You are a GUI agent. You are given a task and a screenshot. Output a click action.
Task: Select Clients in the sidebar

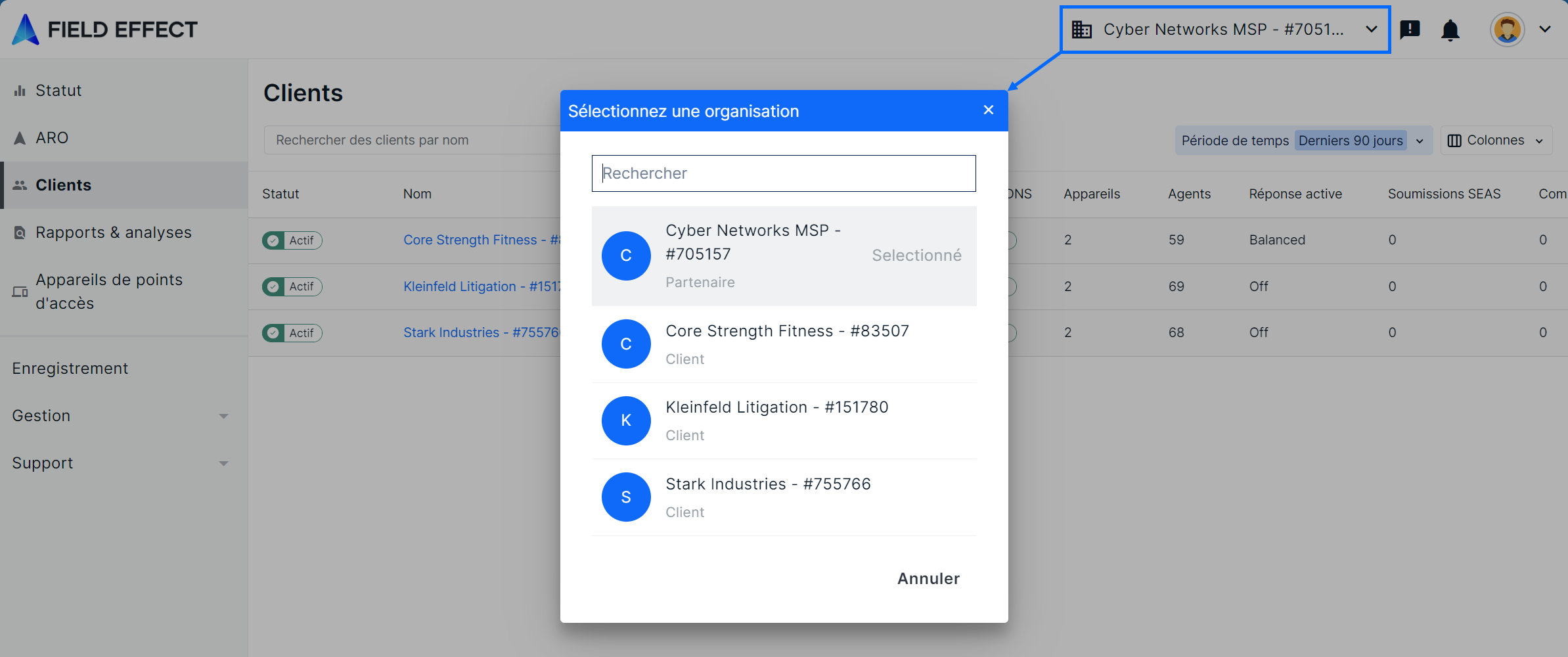123,185
